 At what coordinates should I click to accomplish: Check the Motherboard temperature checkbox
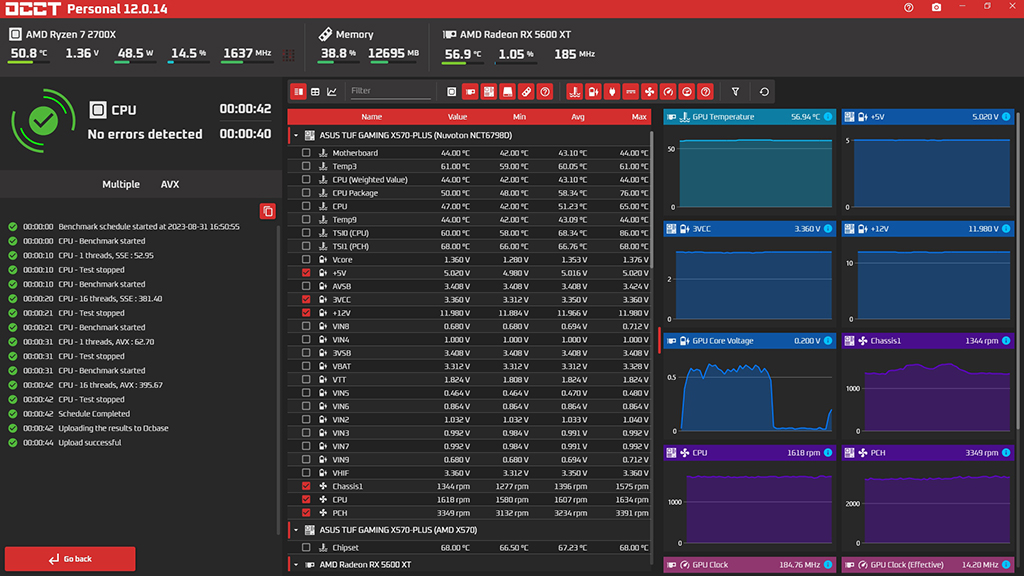(306, 153)
